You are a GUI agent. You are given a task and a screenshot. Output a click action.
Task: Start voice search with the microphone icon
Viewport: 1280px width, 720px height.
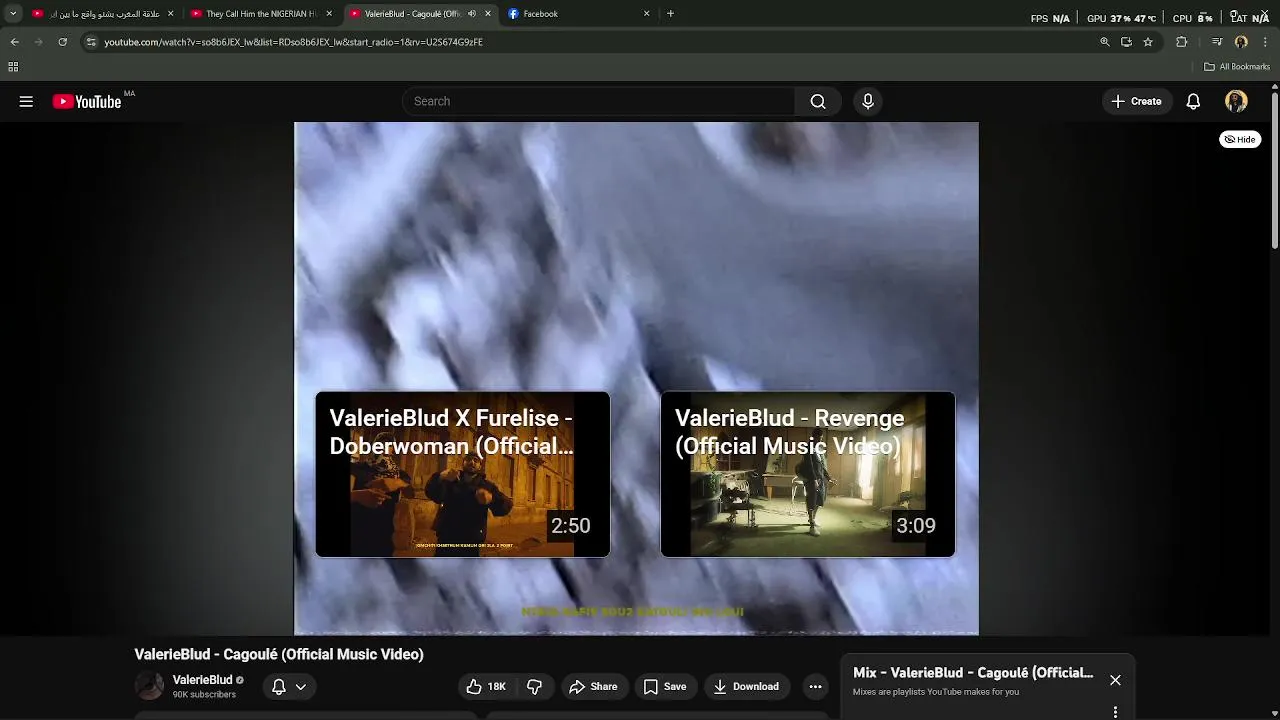tap(868, 101)
